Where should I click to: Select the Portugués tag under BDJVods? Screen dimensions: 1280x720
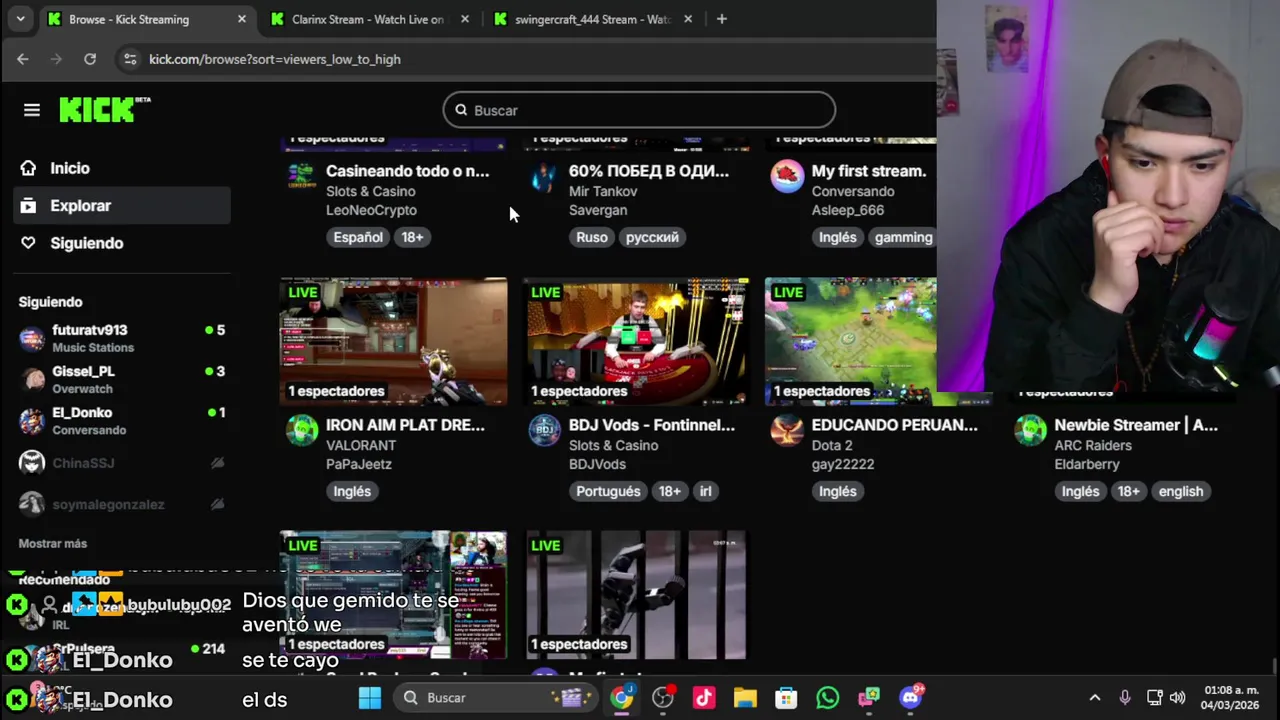(x=608, y=491)
